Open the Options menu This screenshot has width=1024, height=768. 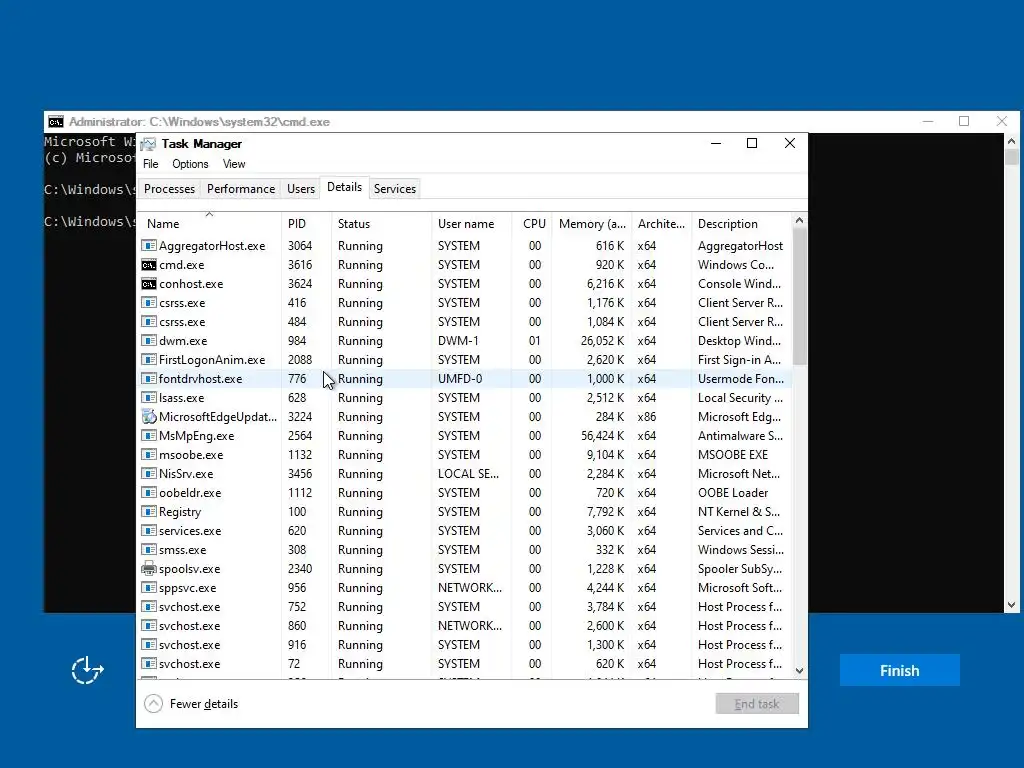coord(190,164)
